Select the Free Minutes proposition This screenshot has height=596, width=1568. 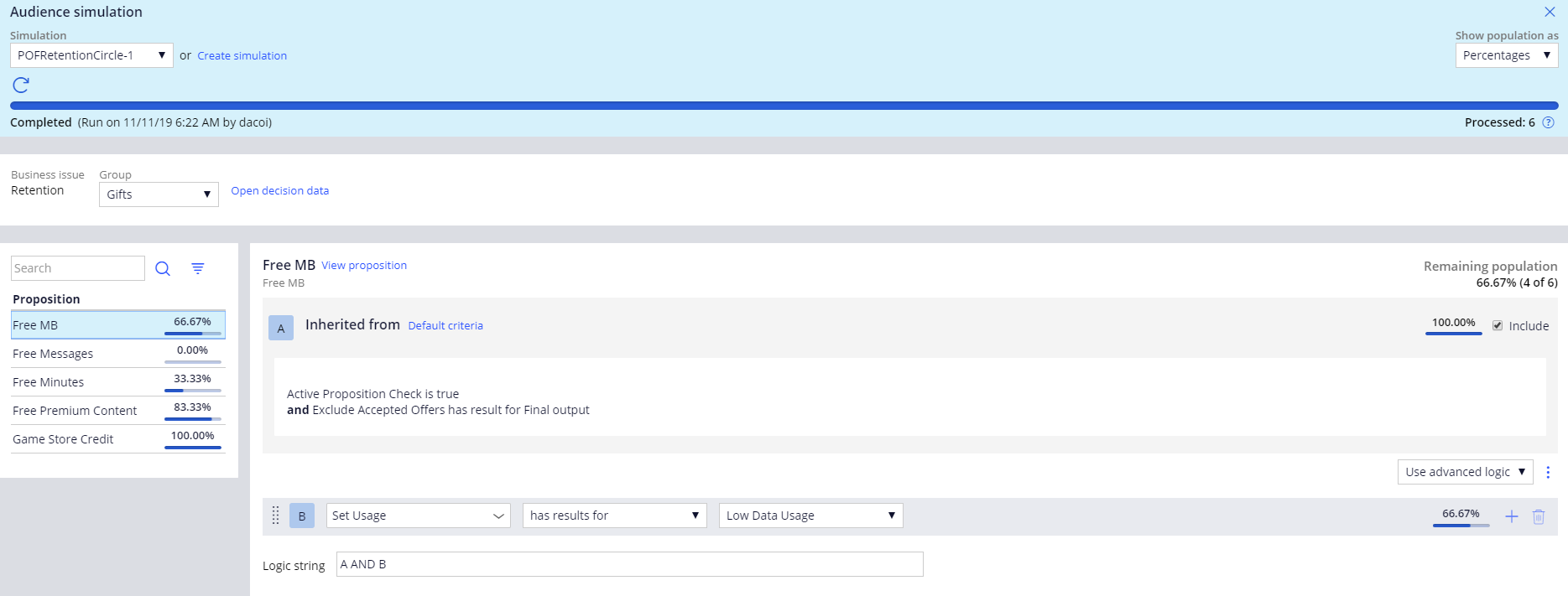point(49,382)
